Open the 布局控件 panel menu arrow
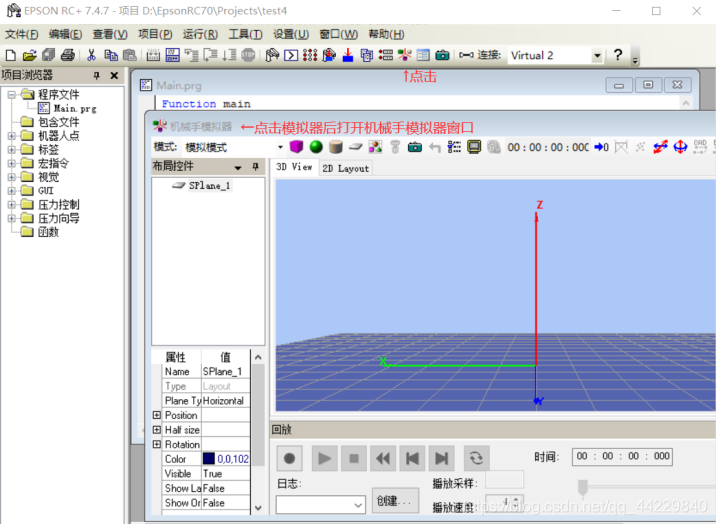 click(238, 167)
